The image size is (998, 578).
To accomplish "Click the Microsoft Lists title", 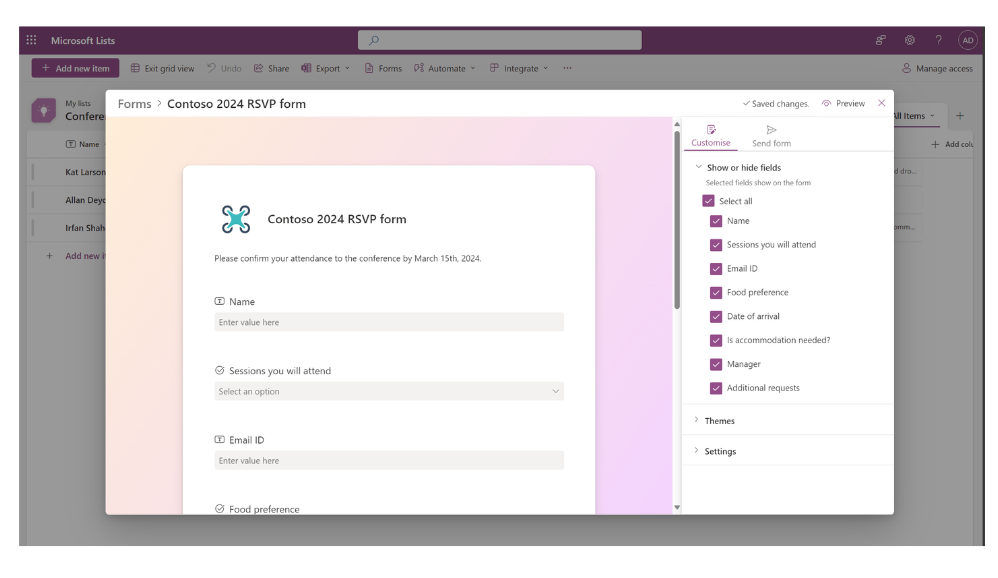I will (x=83, y=40).
